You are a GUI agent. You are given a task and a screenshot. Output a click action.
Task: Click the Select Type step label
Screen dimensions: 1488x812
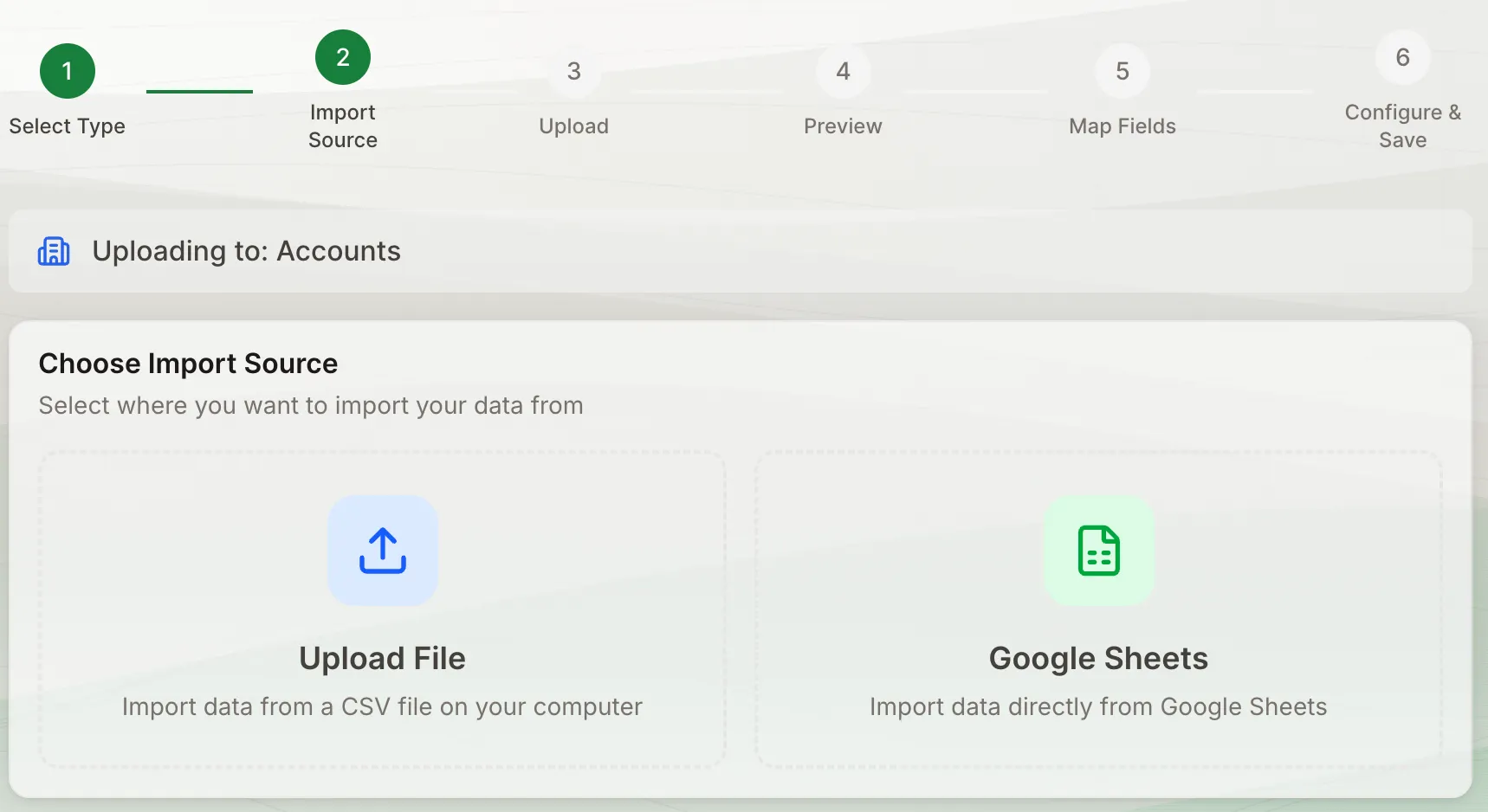(x=67, y=126)
